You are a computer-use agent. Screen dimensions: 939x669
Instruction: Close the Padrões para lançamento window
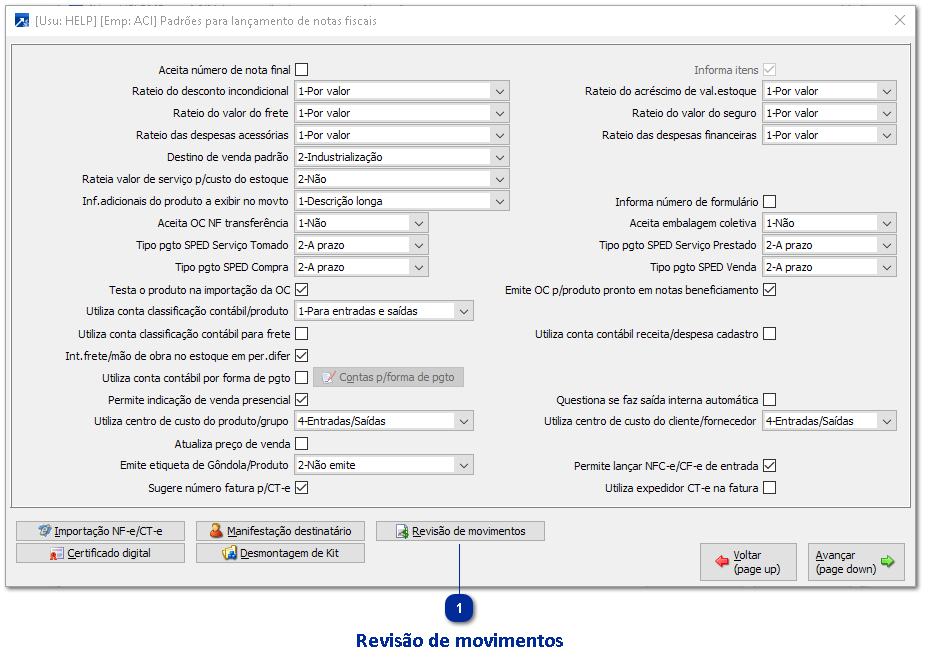pos(899,20)
